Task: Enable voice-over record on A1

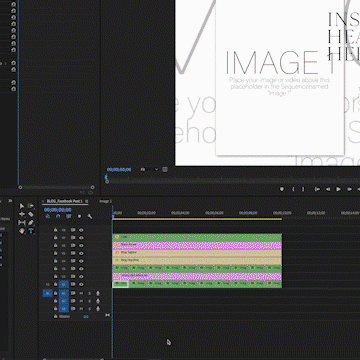Action: click(98, 293)
